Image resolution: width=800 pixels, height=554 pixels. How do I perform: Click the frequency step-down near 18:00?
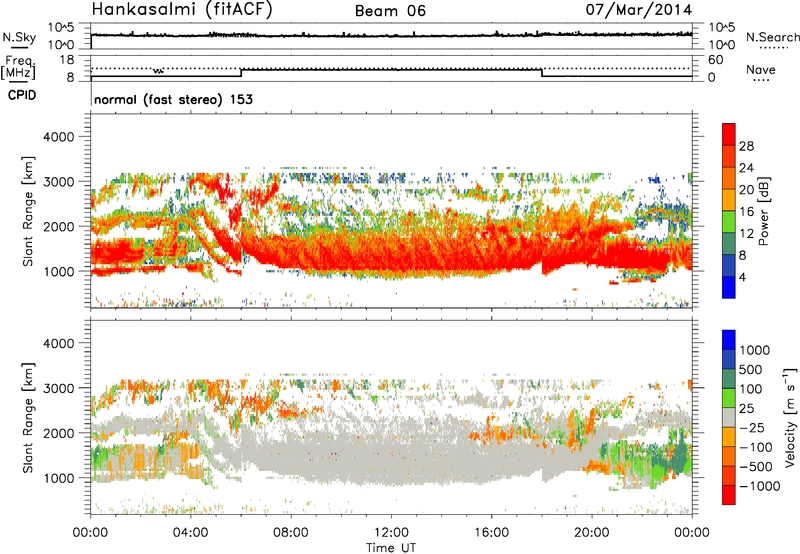(542, 73)
